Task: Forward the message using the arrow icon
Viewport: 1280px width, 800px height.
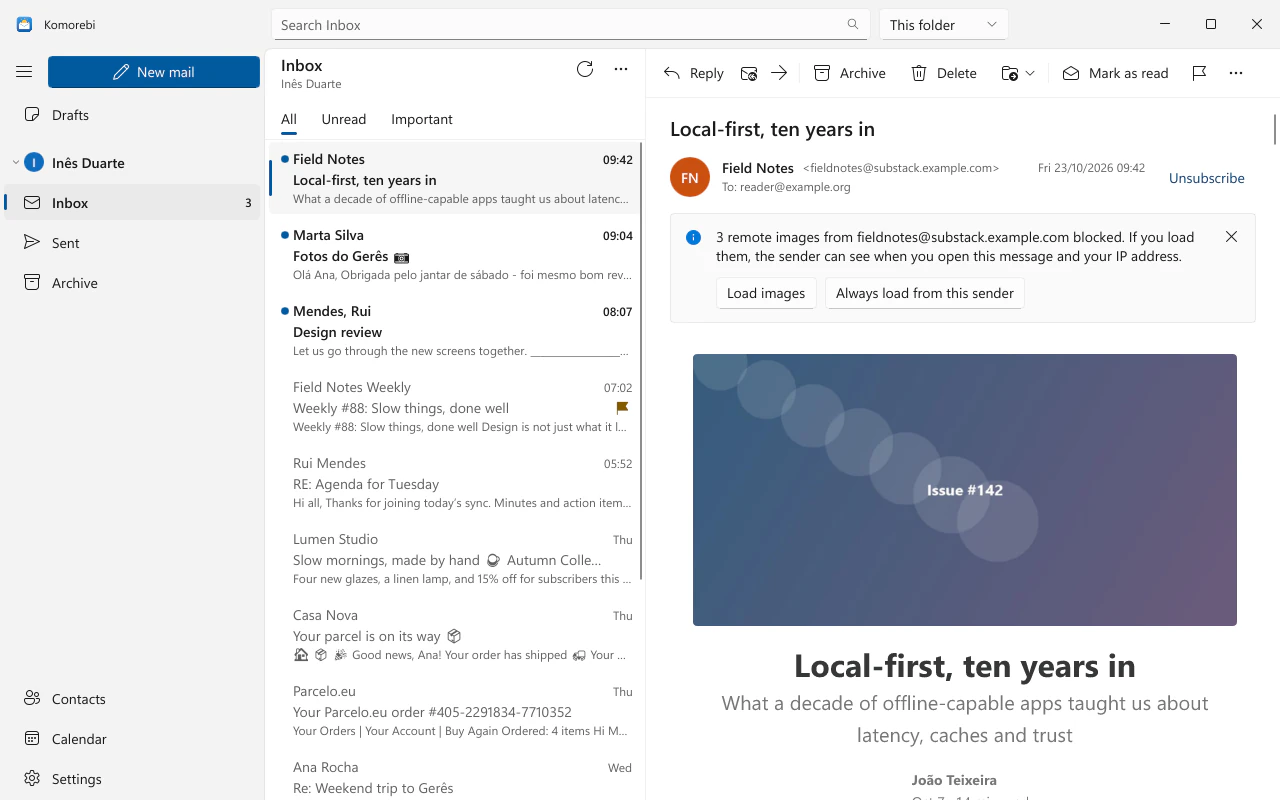Action: click(x=779, y=73)
